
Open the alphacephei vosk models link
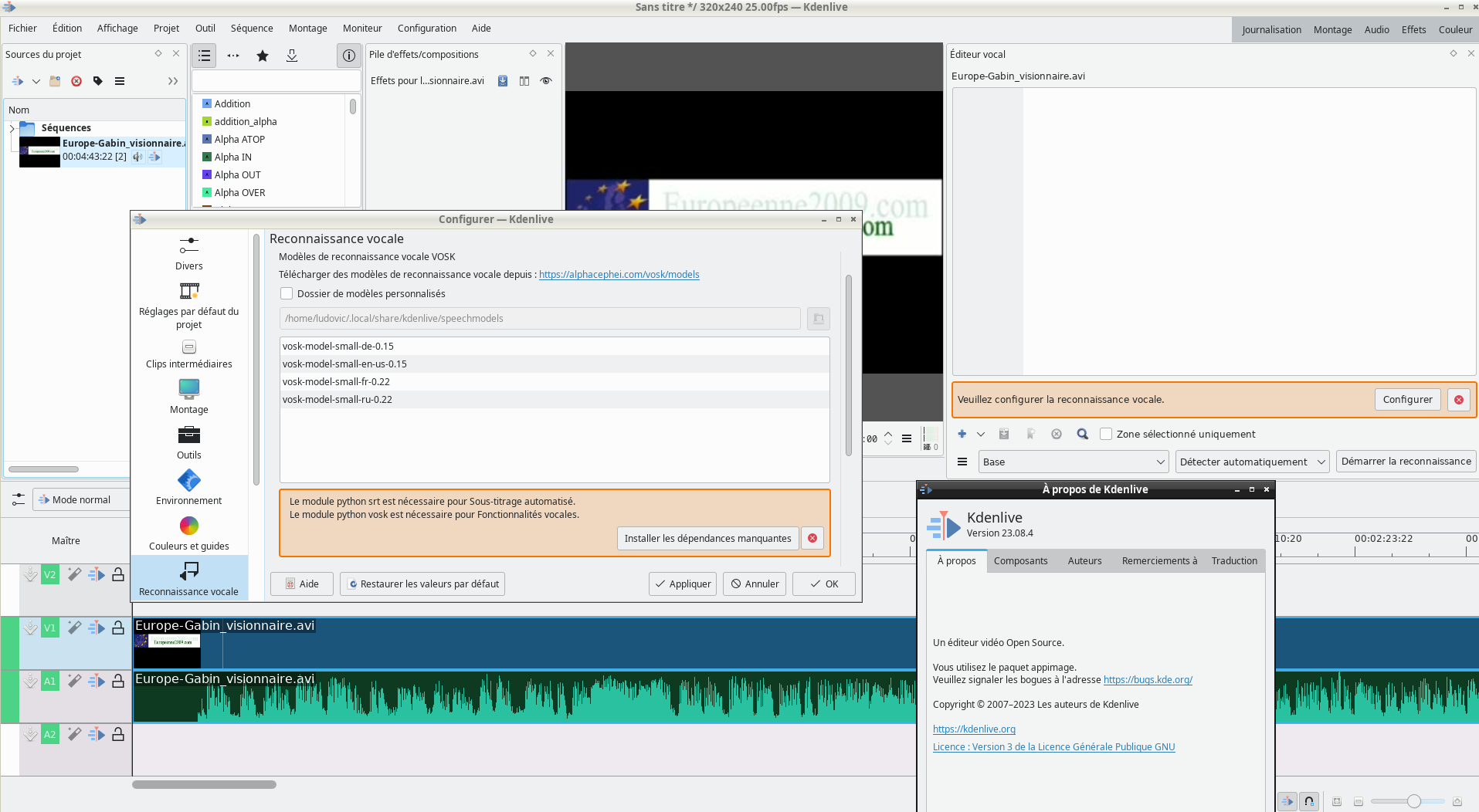(x=619, y=275)
